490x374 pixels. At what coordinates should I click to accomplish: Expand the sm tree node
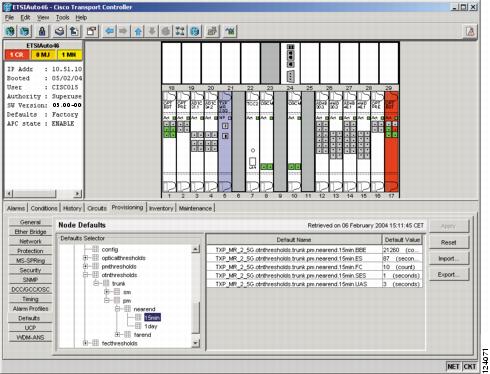[x=107, y=292]
